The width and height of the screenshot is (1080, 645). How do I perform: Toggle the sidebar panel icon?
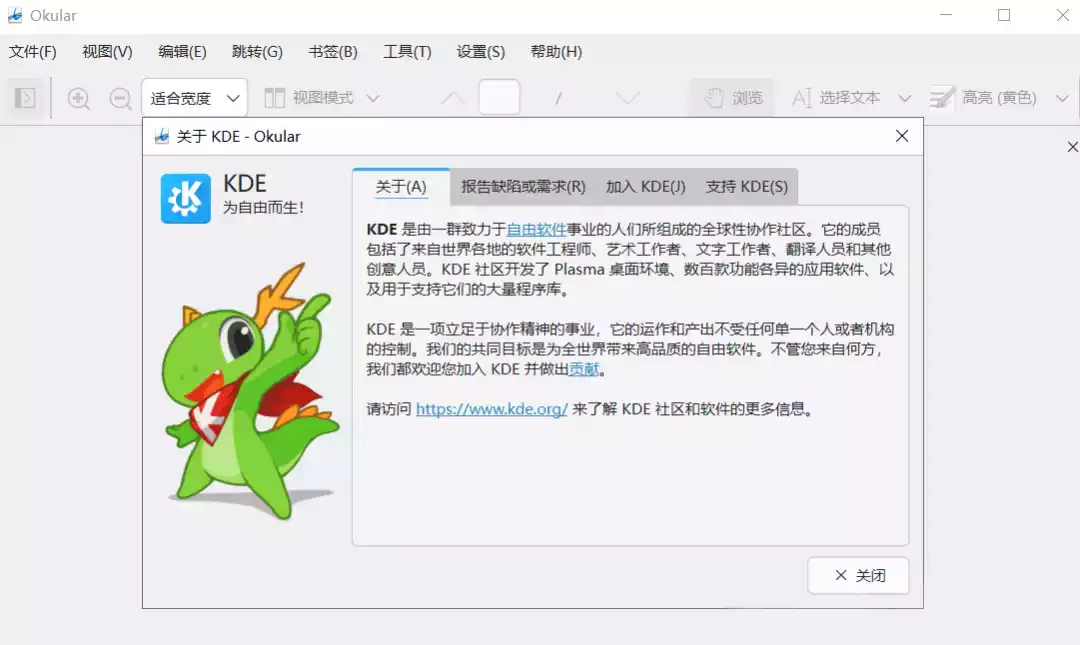[x=25, y=98]
